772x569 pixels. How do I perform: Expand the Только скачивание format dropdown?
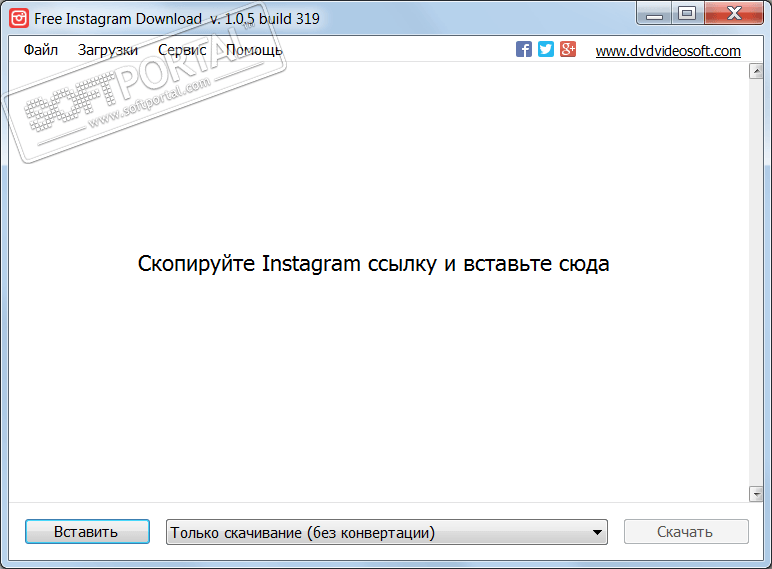click(386, 532)
